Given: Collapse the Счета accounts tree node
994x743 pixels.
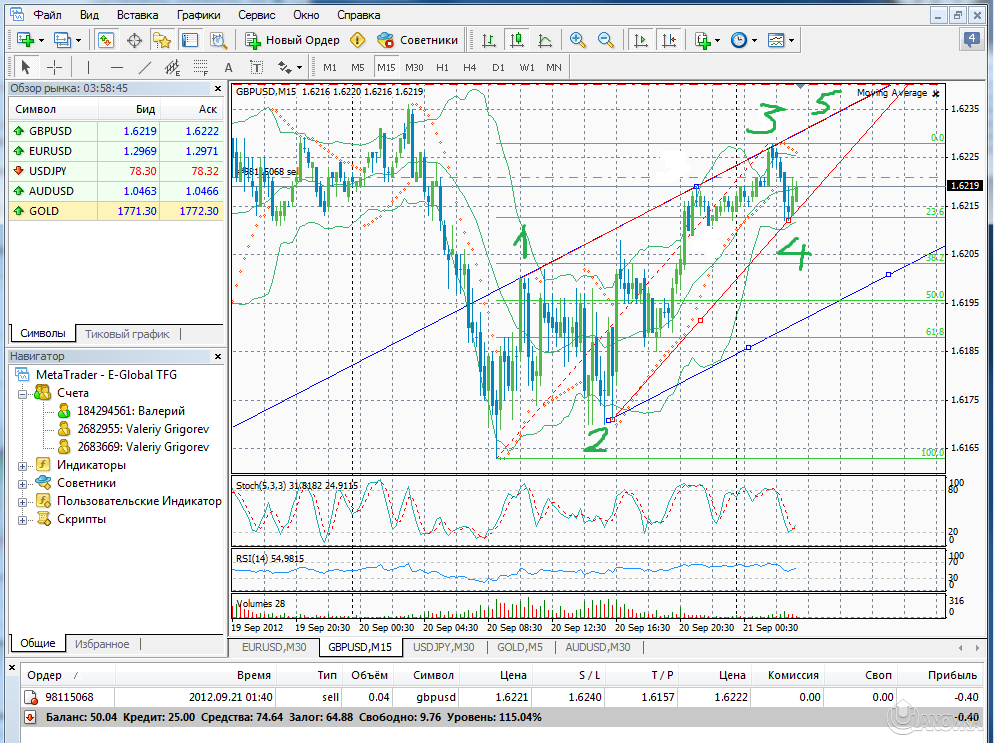Looking at the screenshot, I should pos(23,393).
